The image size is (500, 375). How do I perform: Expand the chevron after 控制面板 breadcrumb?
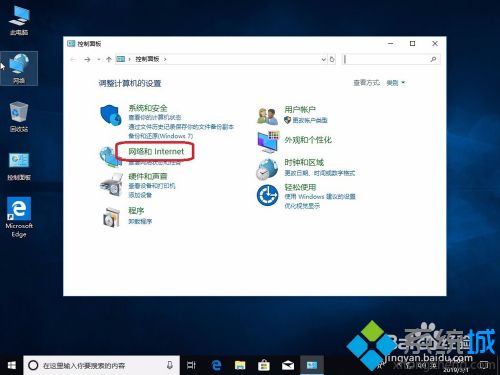[x=165, y=59]
